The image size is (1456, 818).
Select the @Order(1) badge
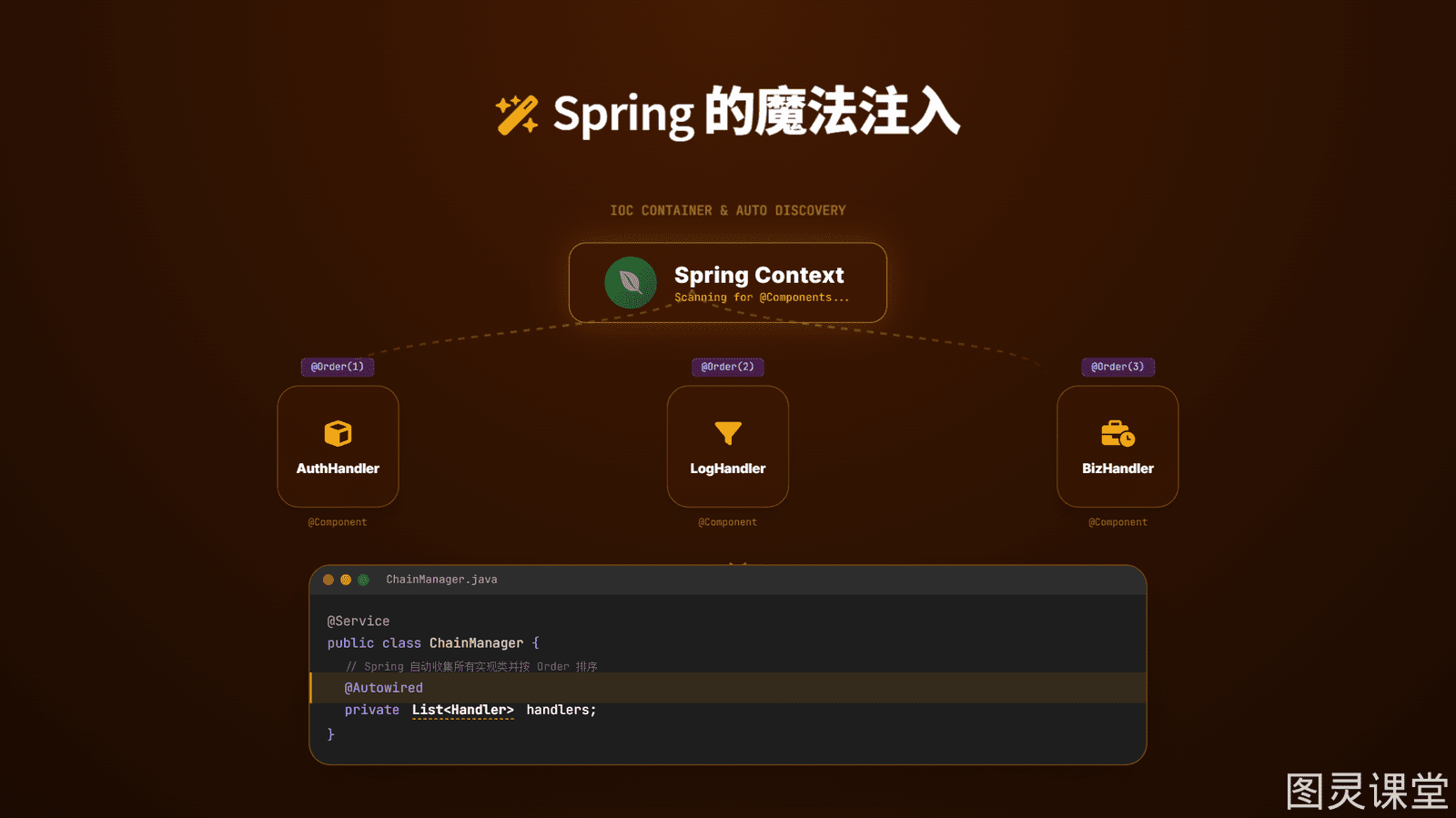pyautogui.click(x=338, y=367)
